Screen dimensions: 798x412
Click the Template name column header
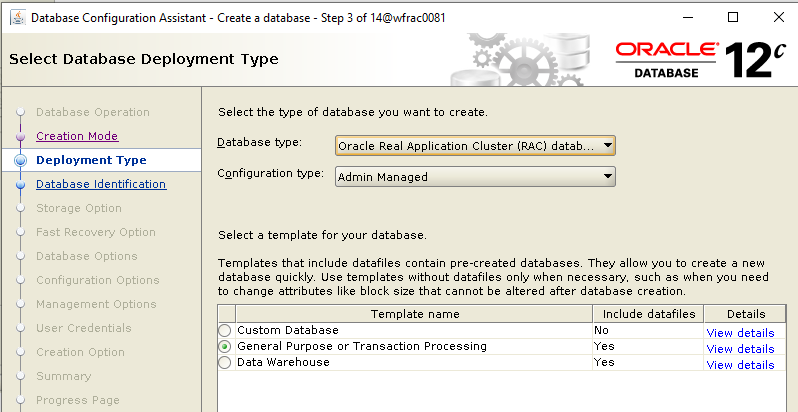tap(414, 314)
